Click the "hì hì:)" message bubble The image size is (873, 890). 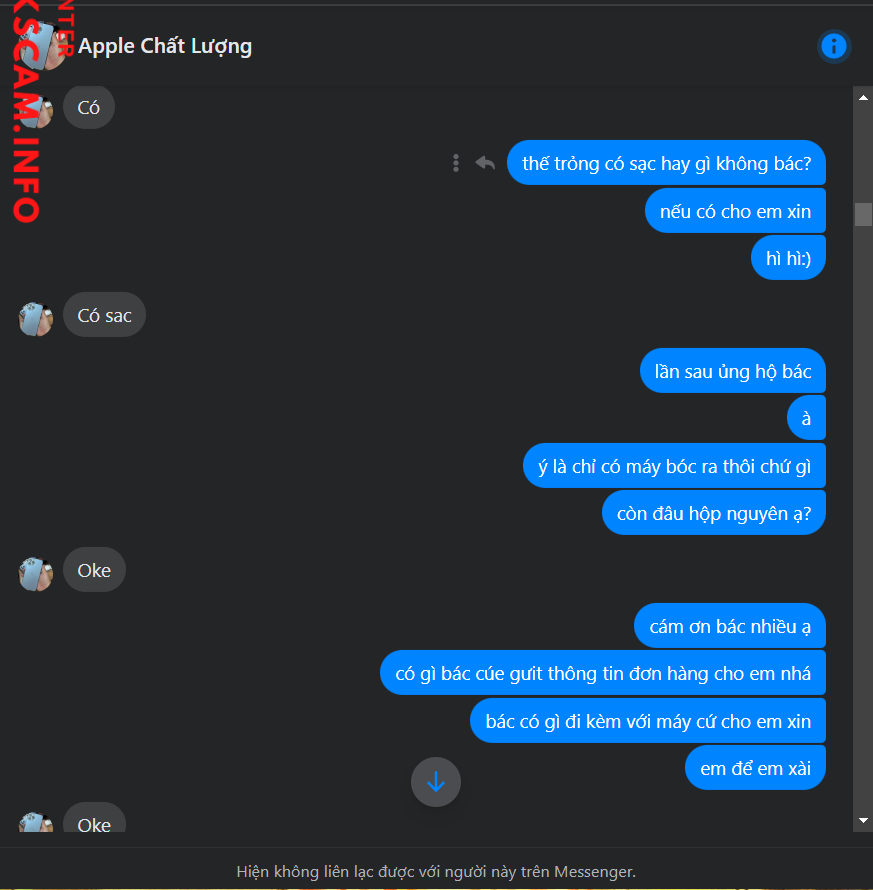coord(788,258)
